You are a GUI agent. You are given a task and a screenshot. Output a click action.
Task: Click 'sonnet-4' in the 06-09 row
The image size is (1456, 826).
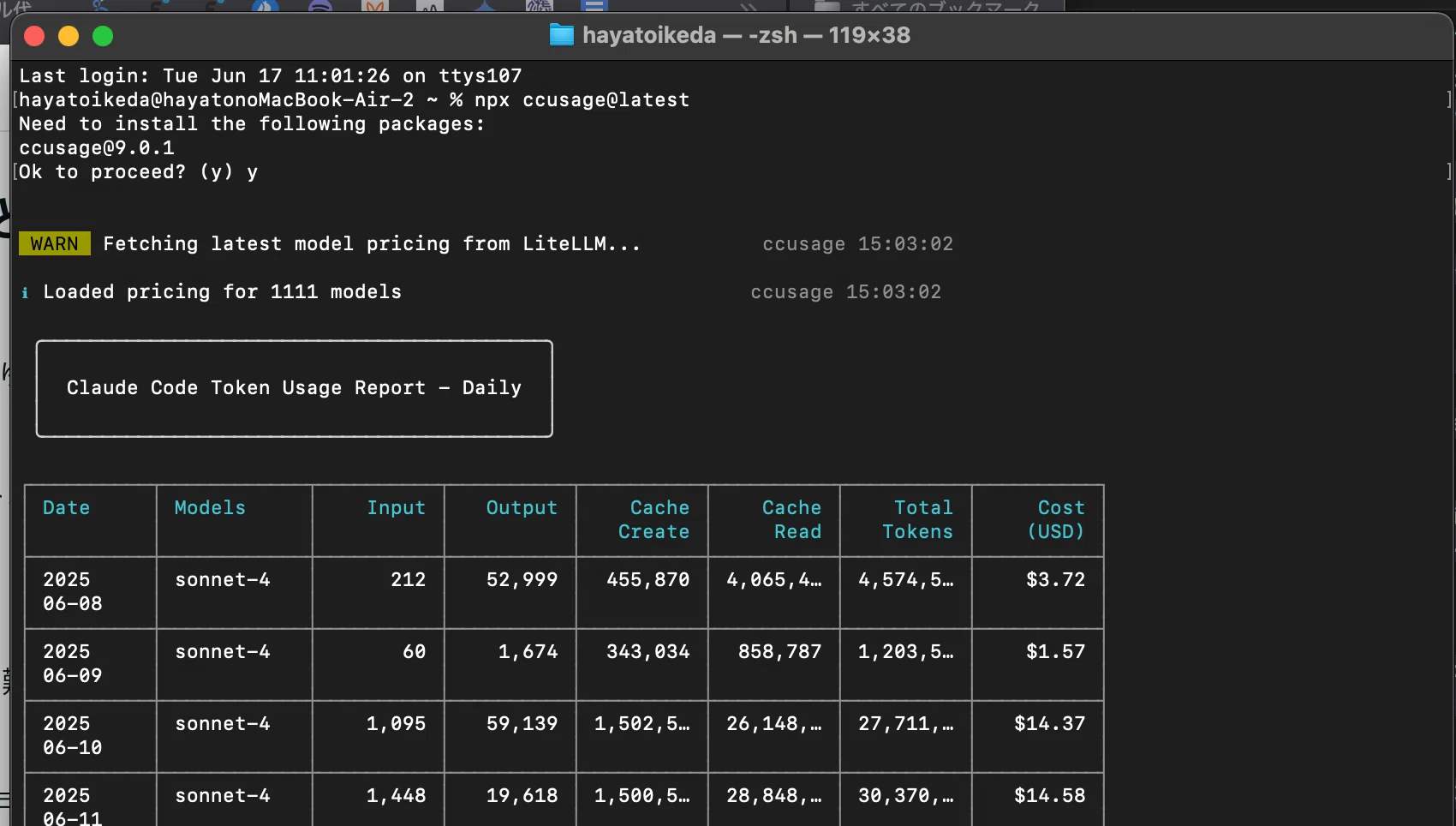(223, 652)
